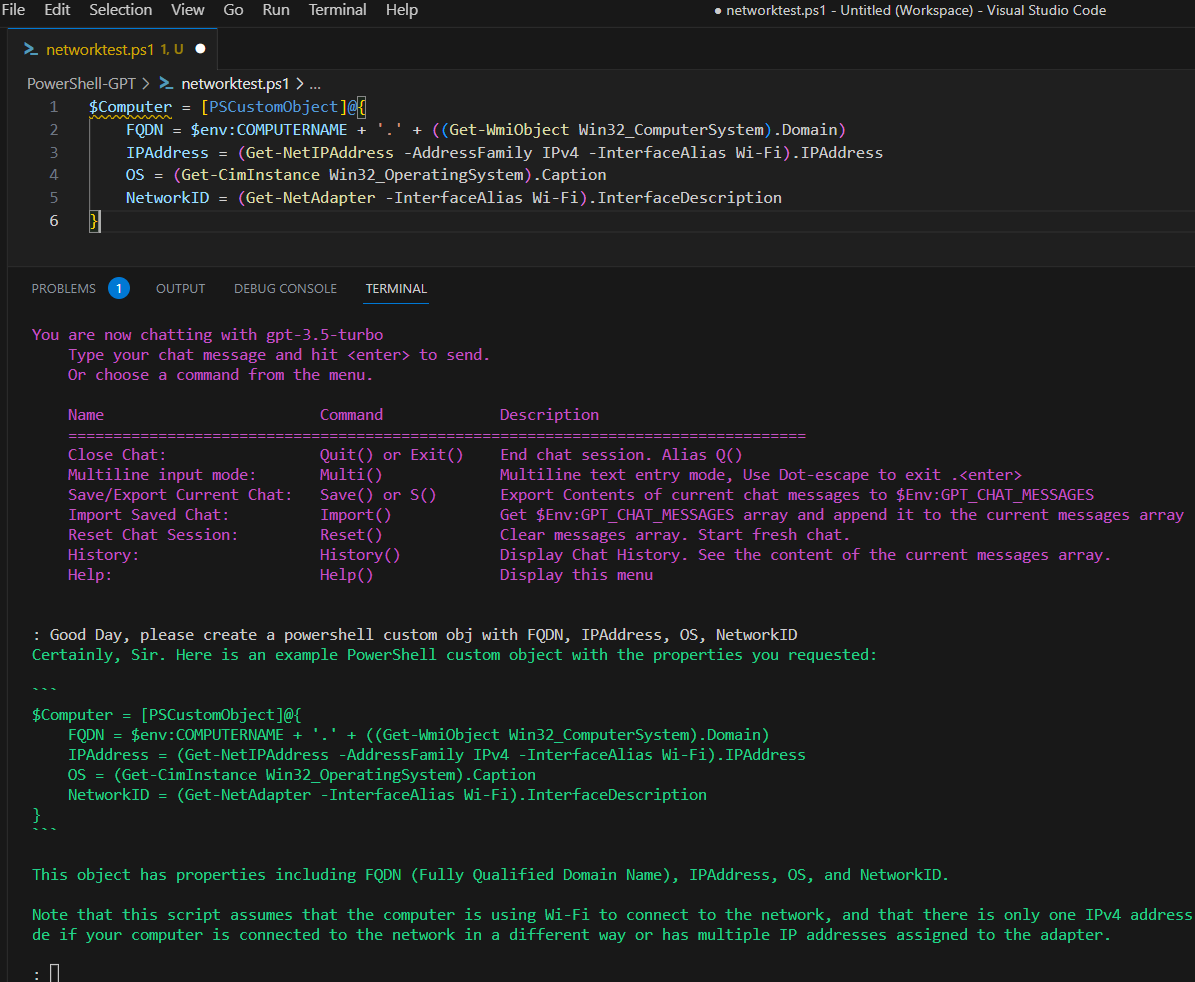This screenshot has height=982, width=1195.
Task: Click the $Computer variable on line 1
Action: (x=130, y=107)
